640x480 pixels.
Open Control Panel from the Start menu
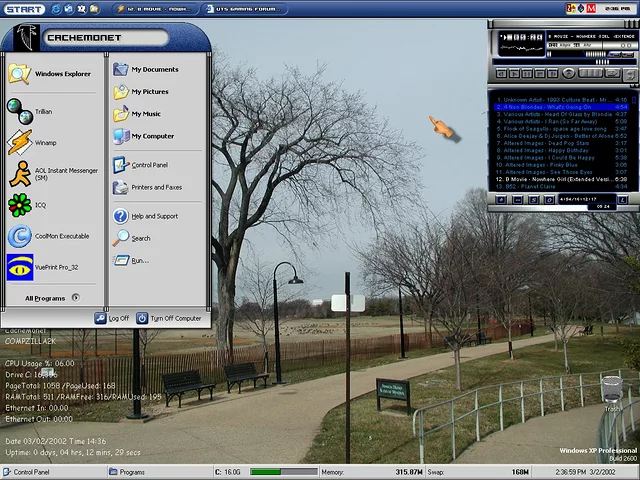pos(149,165)
